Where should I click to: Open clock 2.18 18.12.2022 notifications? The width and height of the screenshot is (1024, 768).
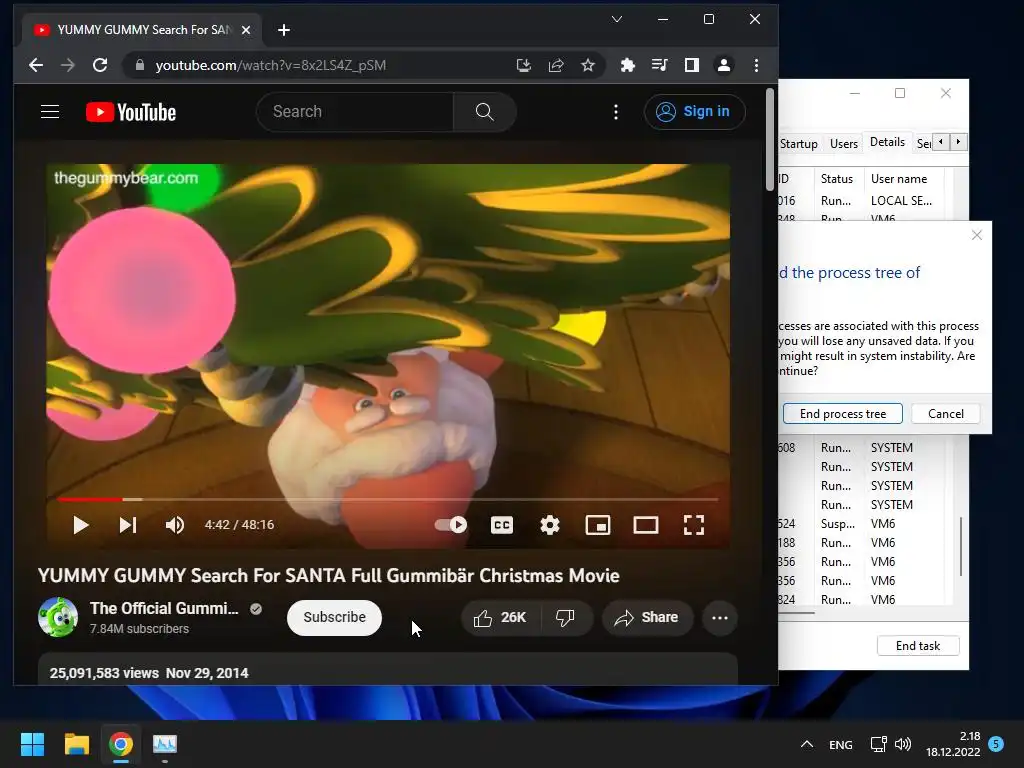953,744
